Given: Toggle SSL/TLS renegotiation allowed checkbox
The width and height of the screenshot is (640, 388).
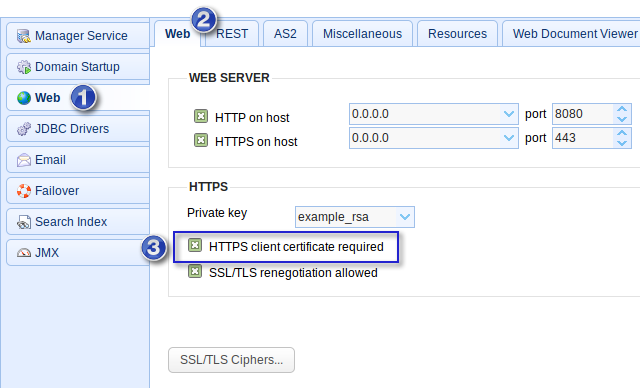Looking at the screenshot, I should 195,271.
